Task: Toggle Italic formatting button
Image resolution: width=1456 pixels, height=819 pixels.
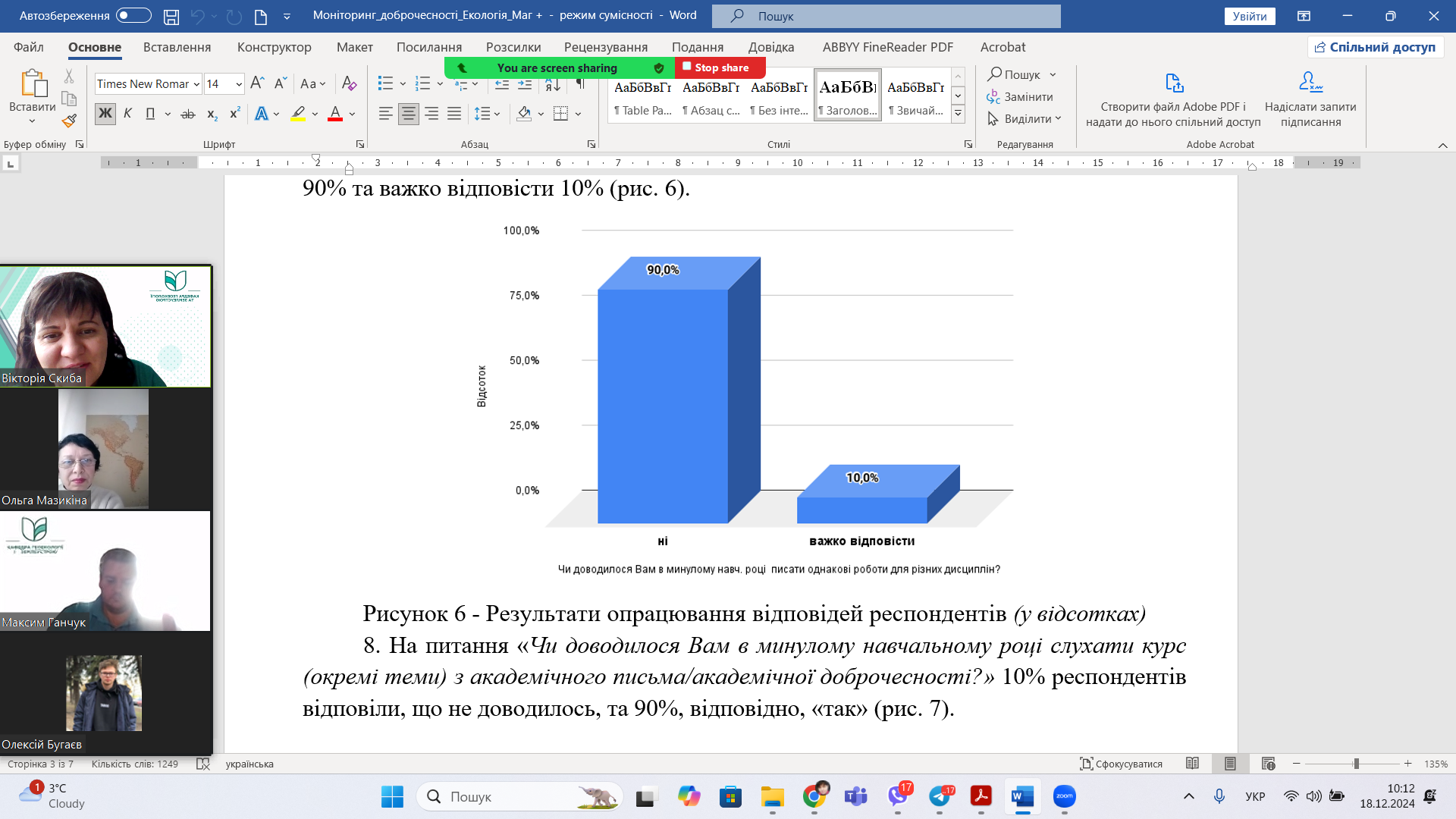Action: 127,114
